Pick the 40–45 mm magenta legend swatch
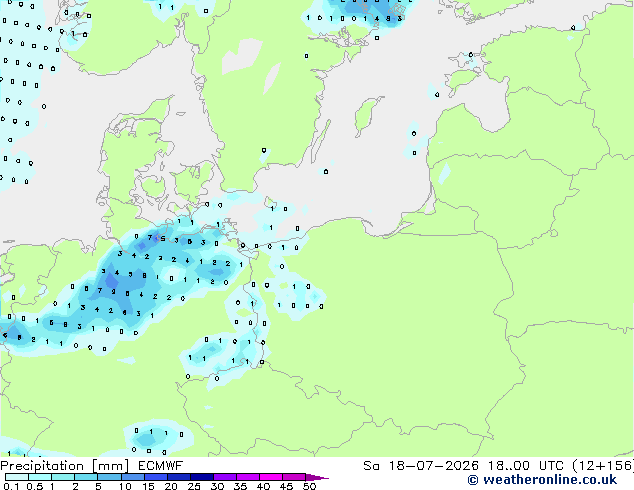 271,477
